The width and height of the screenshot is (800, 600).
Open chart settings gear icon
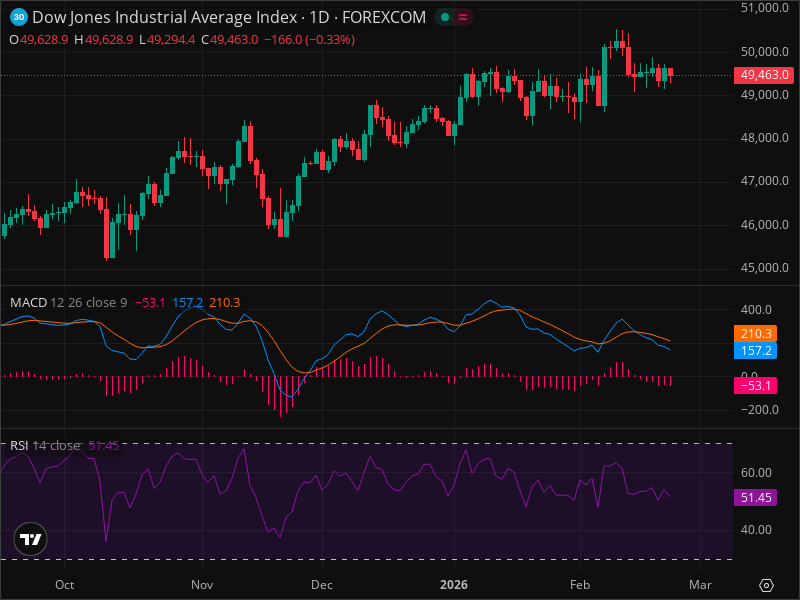coord(766,585)
